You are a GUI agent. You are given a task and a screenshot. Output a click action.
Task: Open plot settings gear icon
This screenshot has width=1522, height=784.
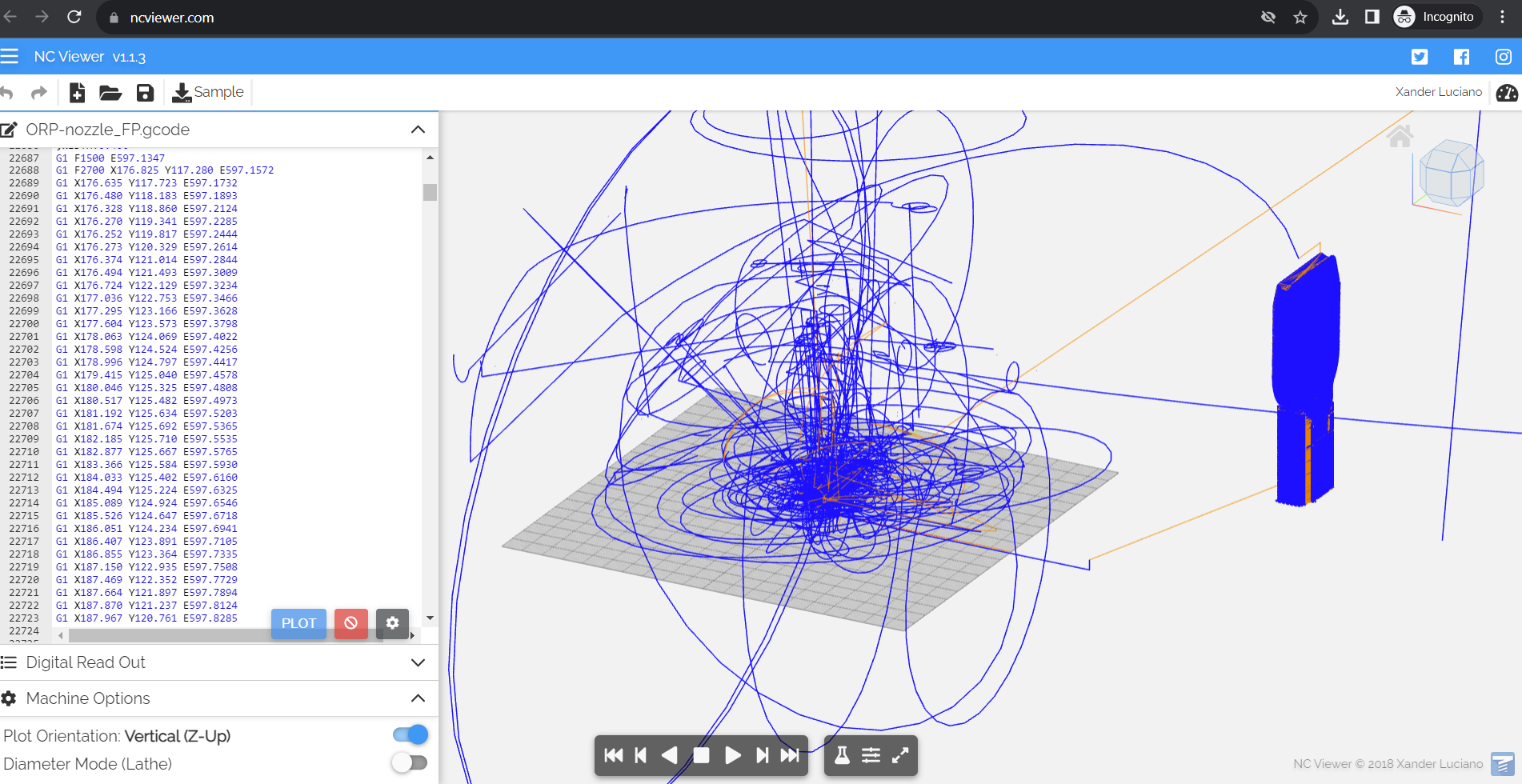coord(392,623)
